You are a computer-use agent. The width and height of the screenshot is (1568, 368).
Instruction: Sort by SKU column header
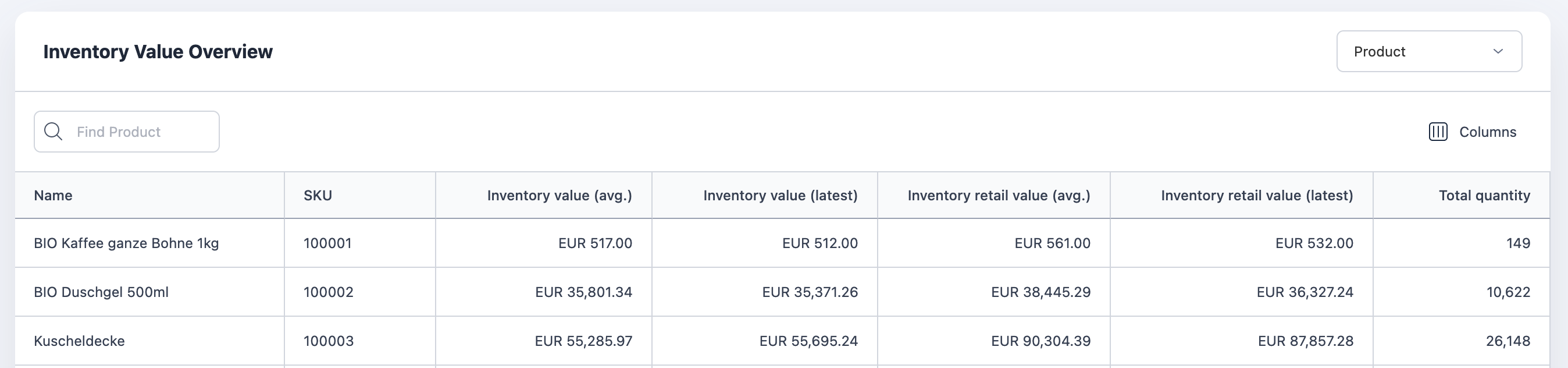[x=318, y=196]
